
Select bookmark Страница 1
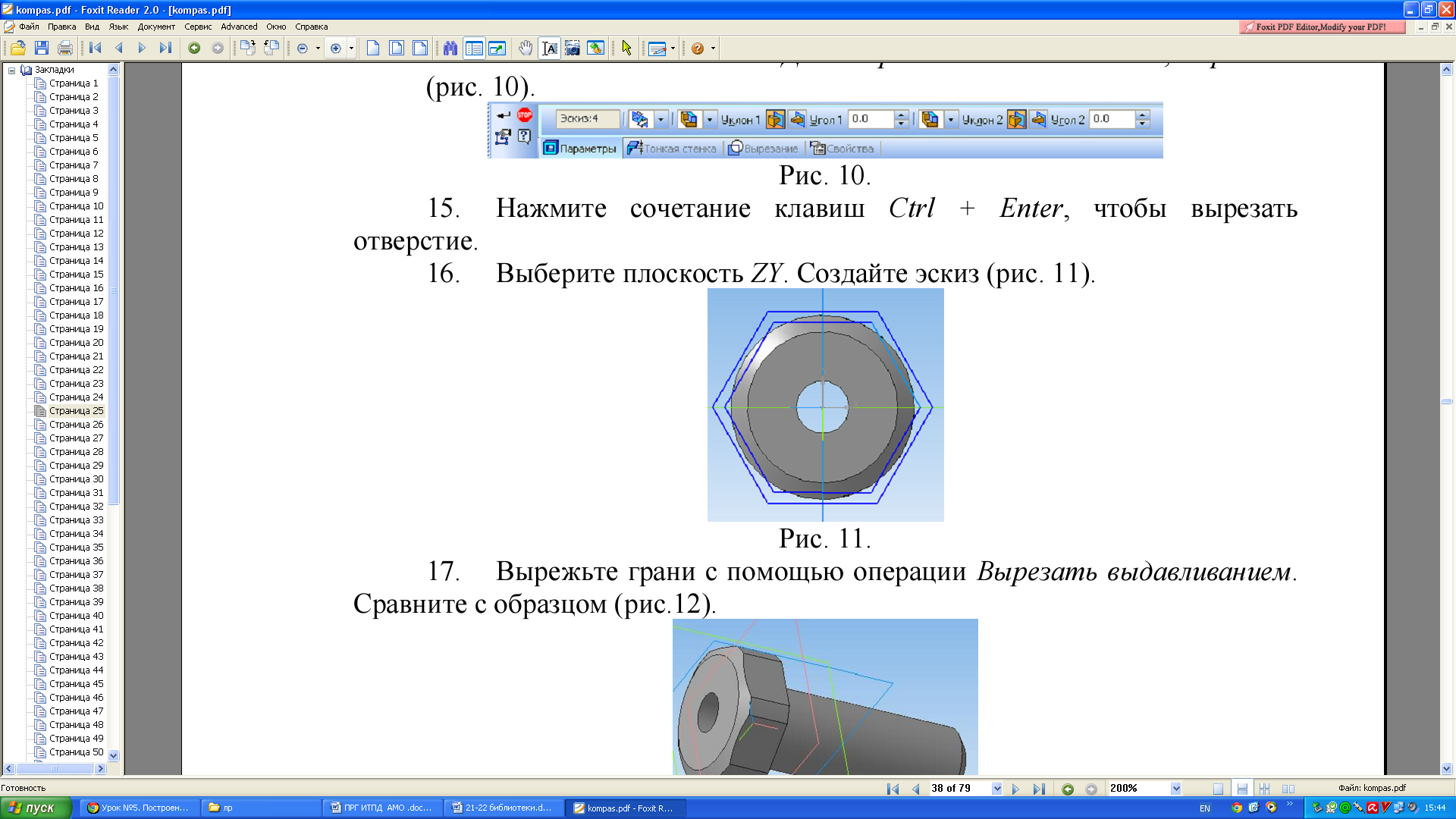(x=74, y=83)
